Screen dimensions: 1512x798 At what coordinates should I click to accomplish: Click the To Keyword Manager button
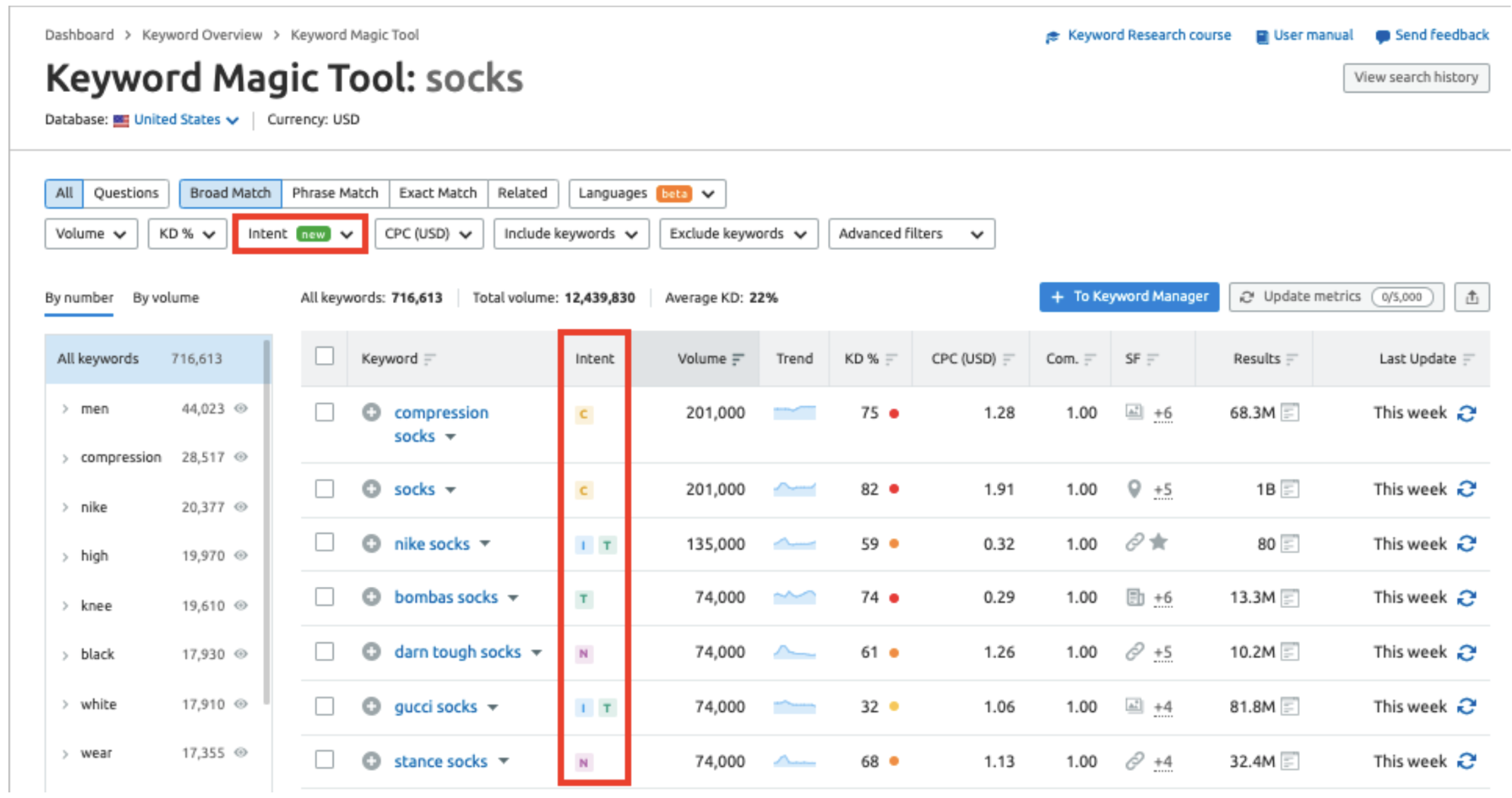click(x=1128, y=297)
